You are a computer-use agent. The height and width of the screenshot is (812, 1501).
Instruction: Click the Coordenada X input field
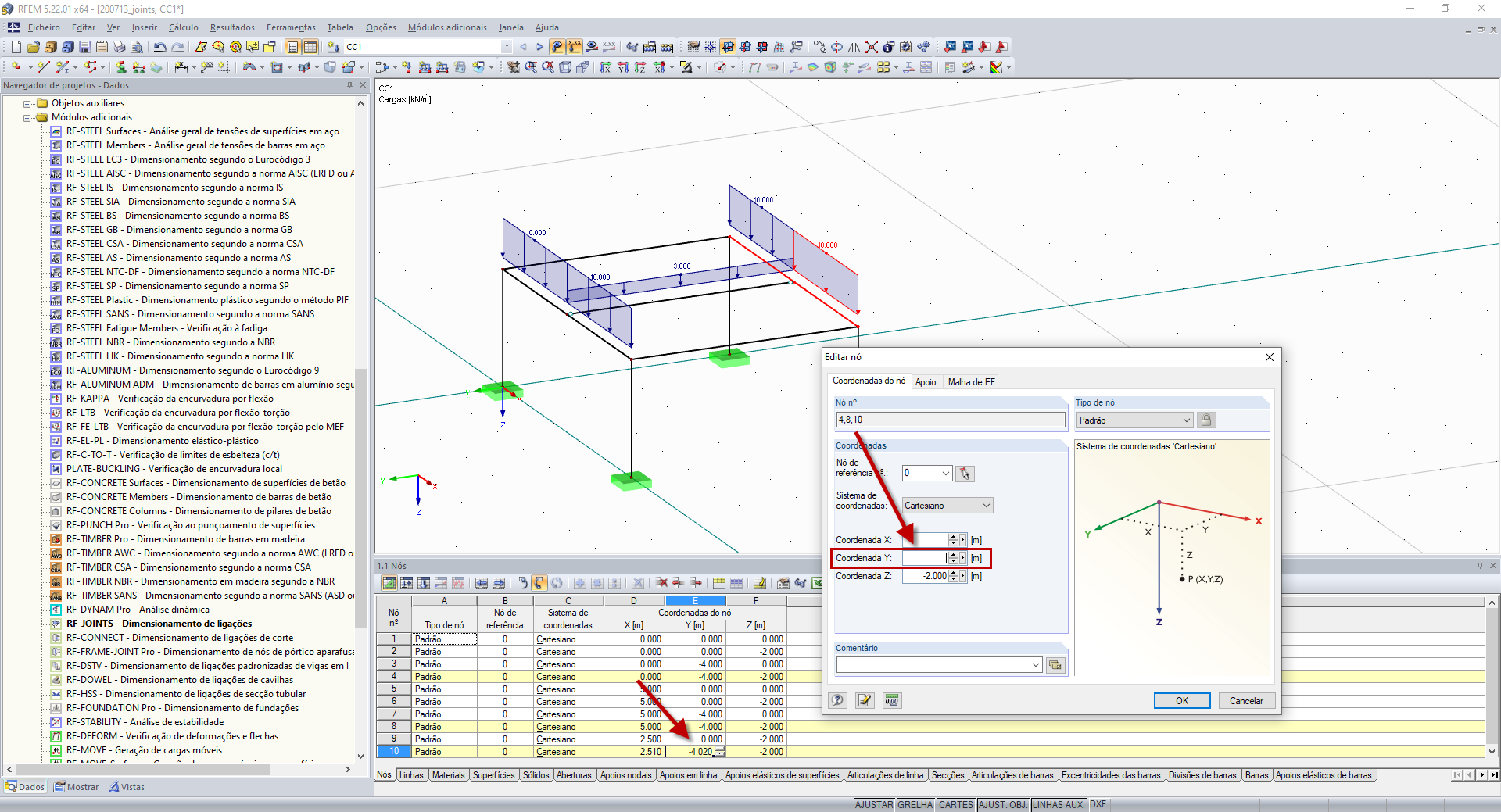[x=925, y=540]
